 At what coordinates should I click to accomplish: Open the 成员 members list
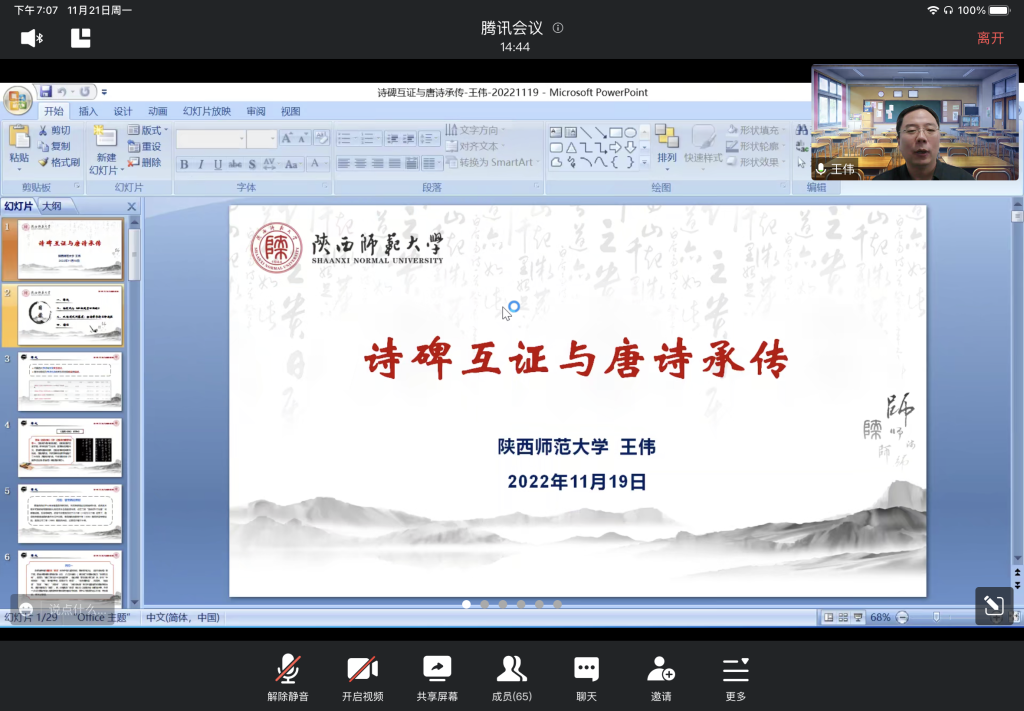511,677
